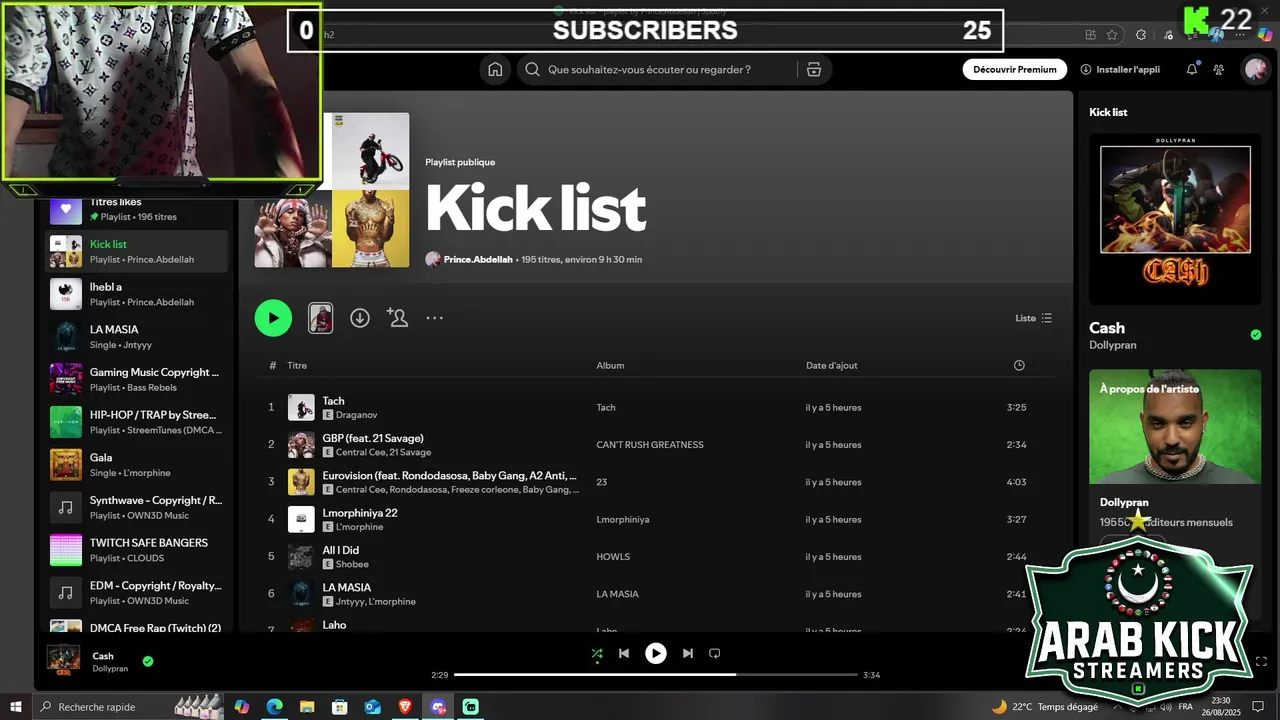Open Prince.Abdellah playlist owner link
1280x720 pixels.
tap(478, 259)
